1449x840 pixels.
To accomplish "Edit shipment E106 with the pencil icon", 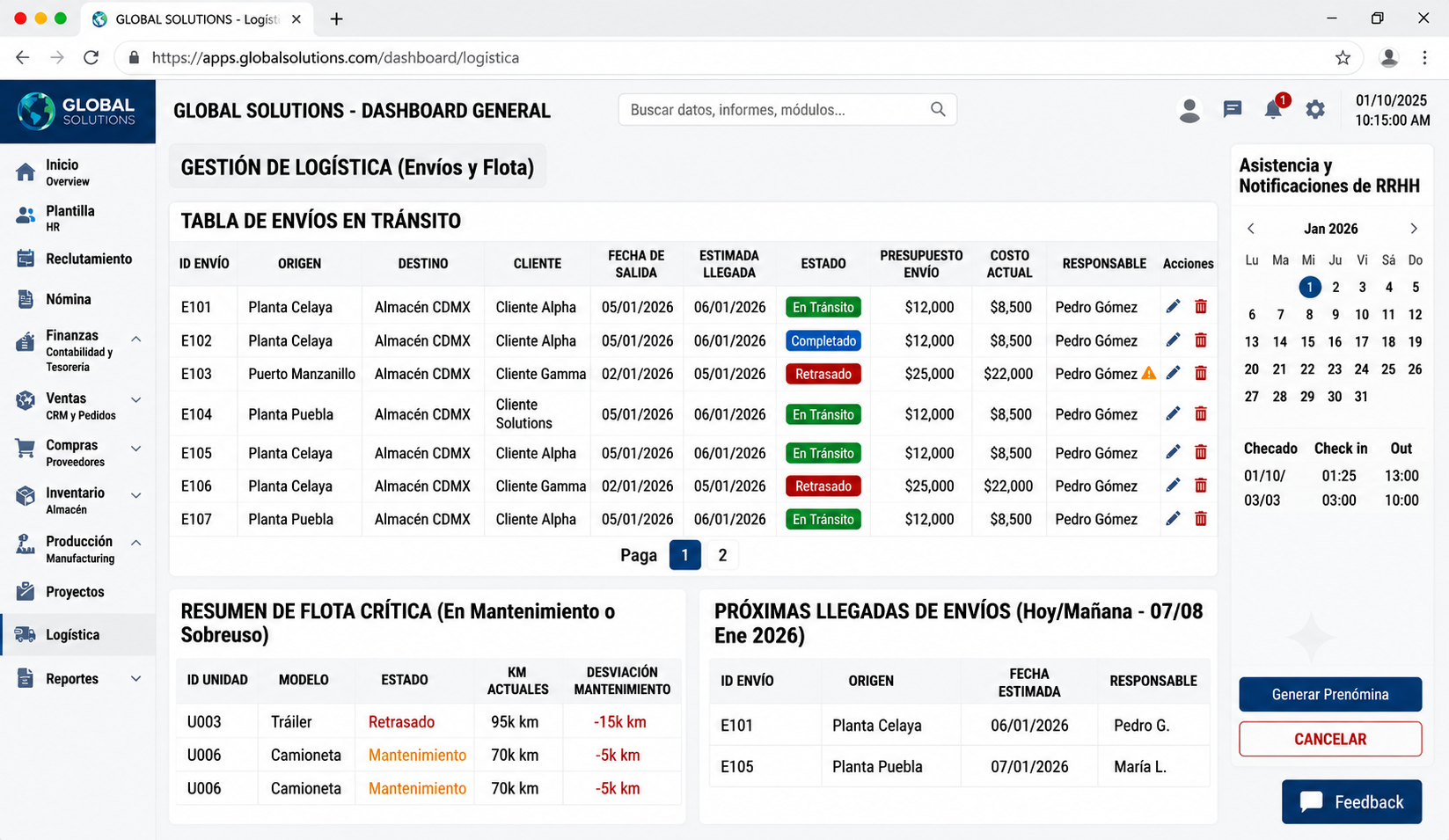I will click(1173, 485).
